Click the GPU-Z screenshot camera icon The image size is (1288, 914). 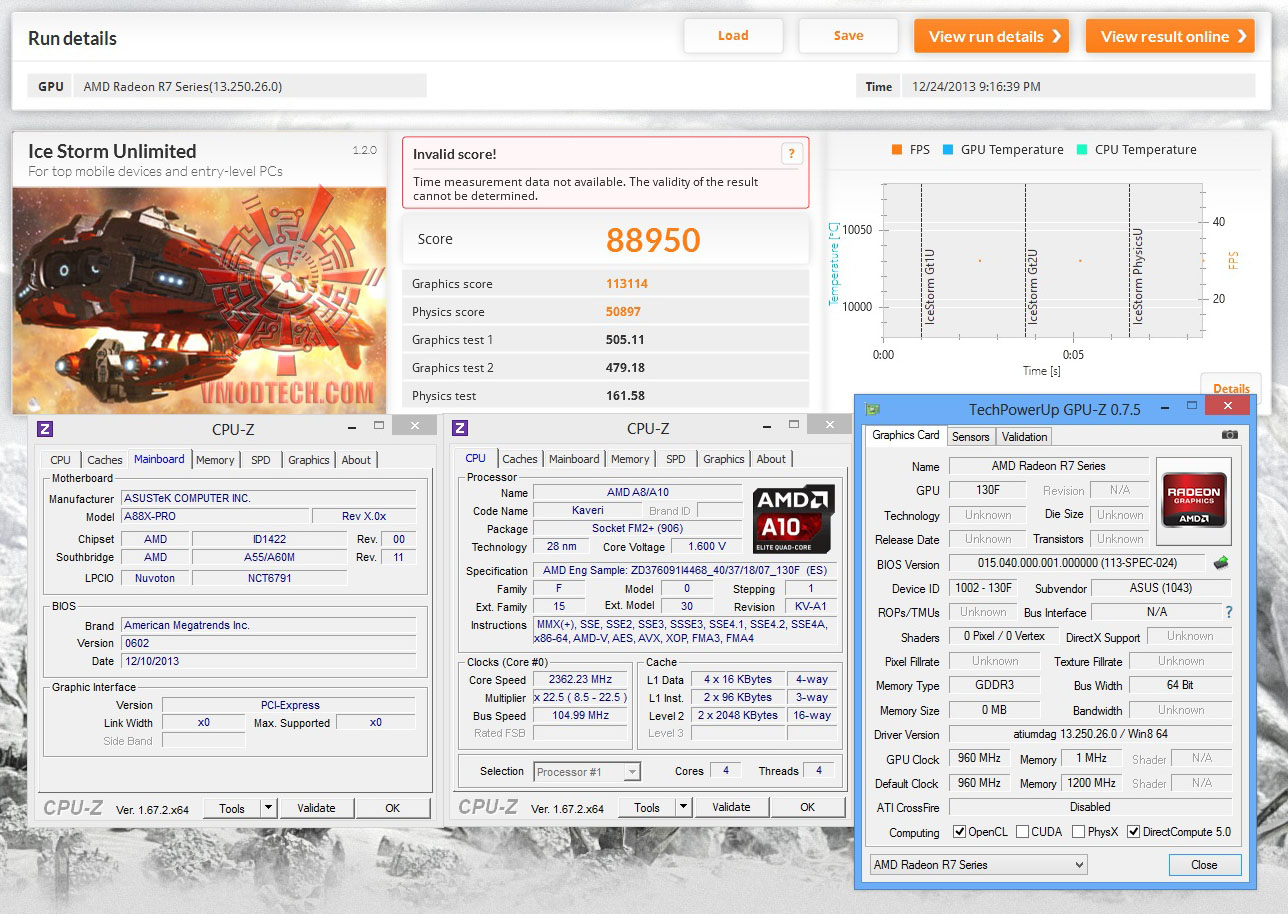click(1229, 435)
